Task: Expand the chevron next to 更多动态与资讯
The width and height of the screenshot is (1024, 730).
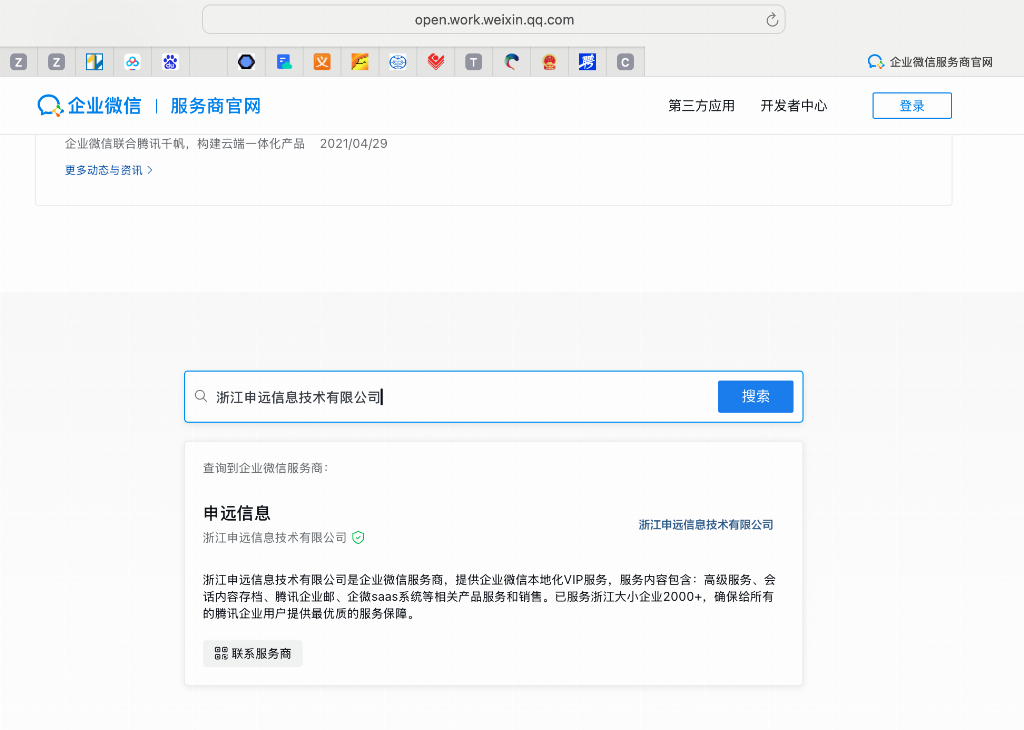Action: coord(150,170)
